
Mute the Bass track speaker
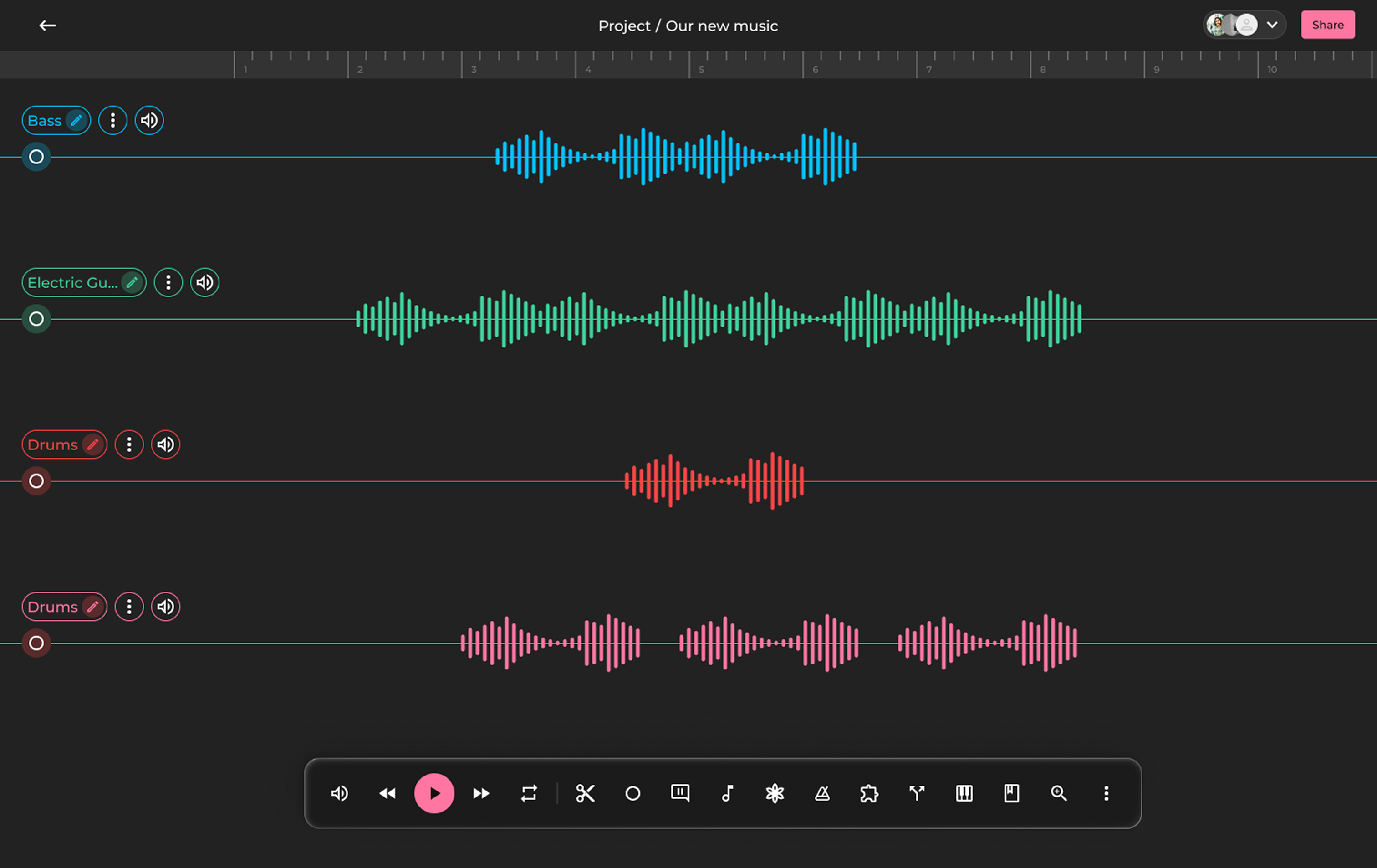coord(149,121)
